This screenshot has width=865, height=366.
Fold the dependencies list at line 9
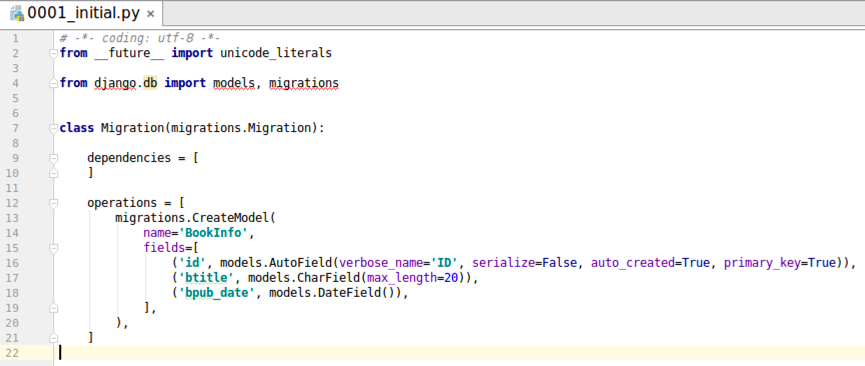pyautogui.click(x=54, y=158)
